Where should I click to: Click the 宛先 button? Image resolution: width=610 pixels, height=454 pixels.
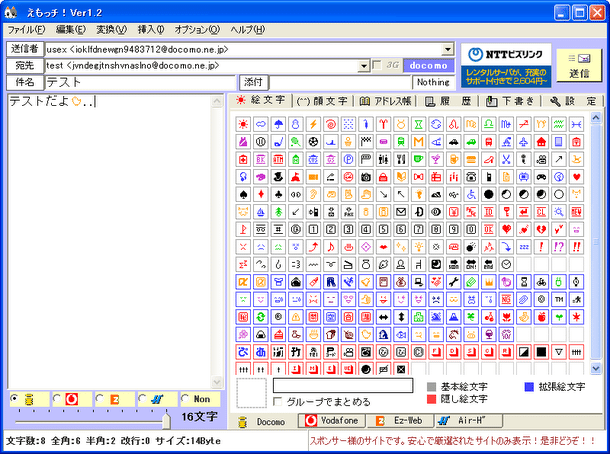point(25,66)
